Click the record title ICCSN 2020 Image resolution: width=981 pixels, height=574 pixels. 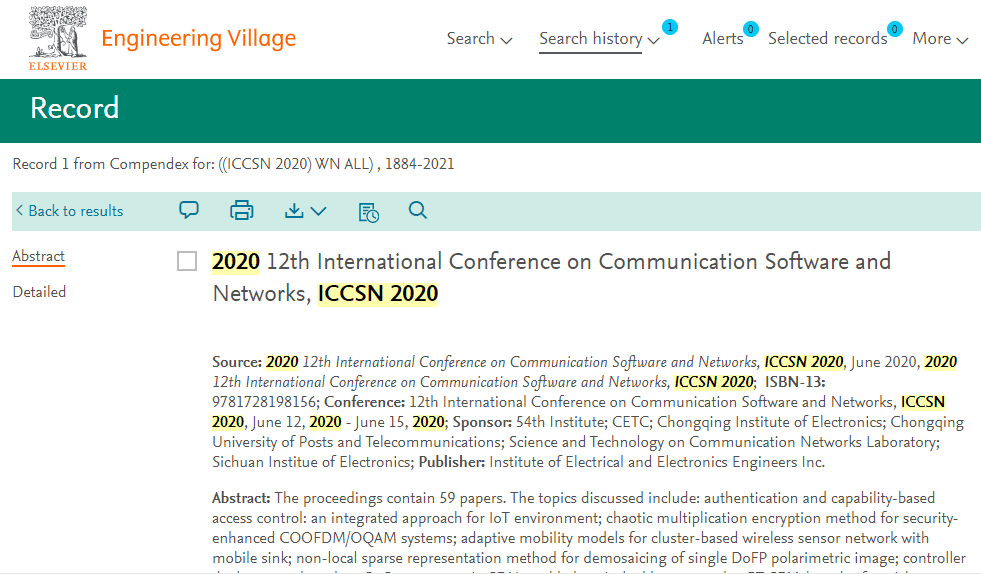(551, 277)
